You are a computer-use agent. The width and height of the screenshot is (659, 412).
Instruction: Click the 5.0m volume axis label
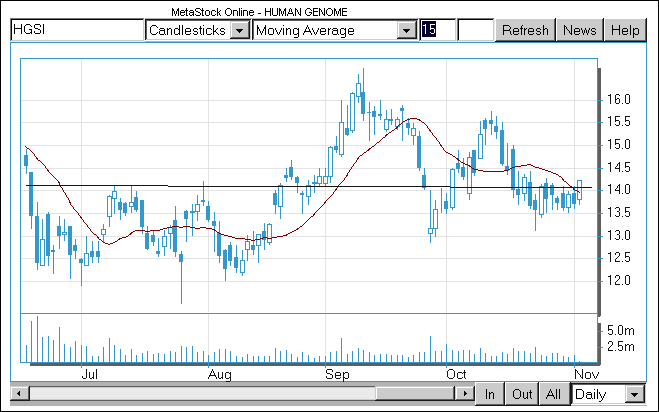click(621, 331)
